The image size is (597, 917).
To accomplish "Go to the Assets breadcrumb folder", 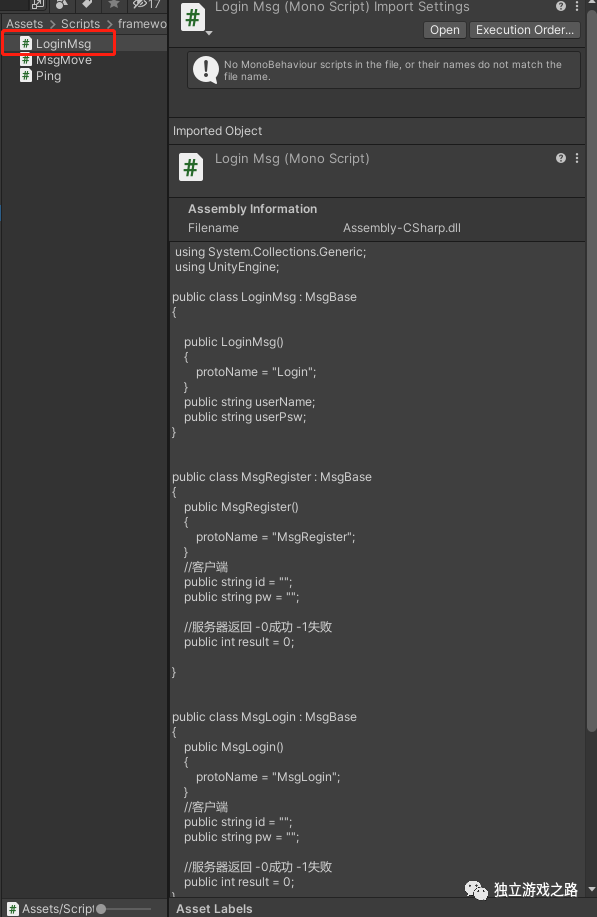I will [25, 24].
